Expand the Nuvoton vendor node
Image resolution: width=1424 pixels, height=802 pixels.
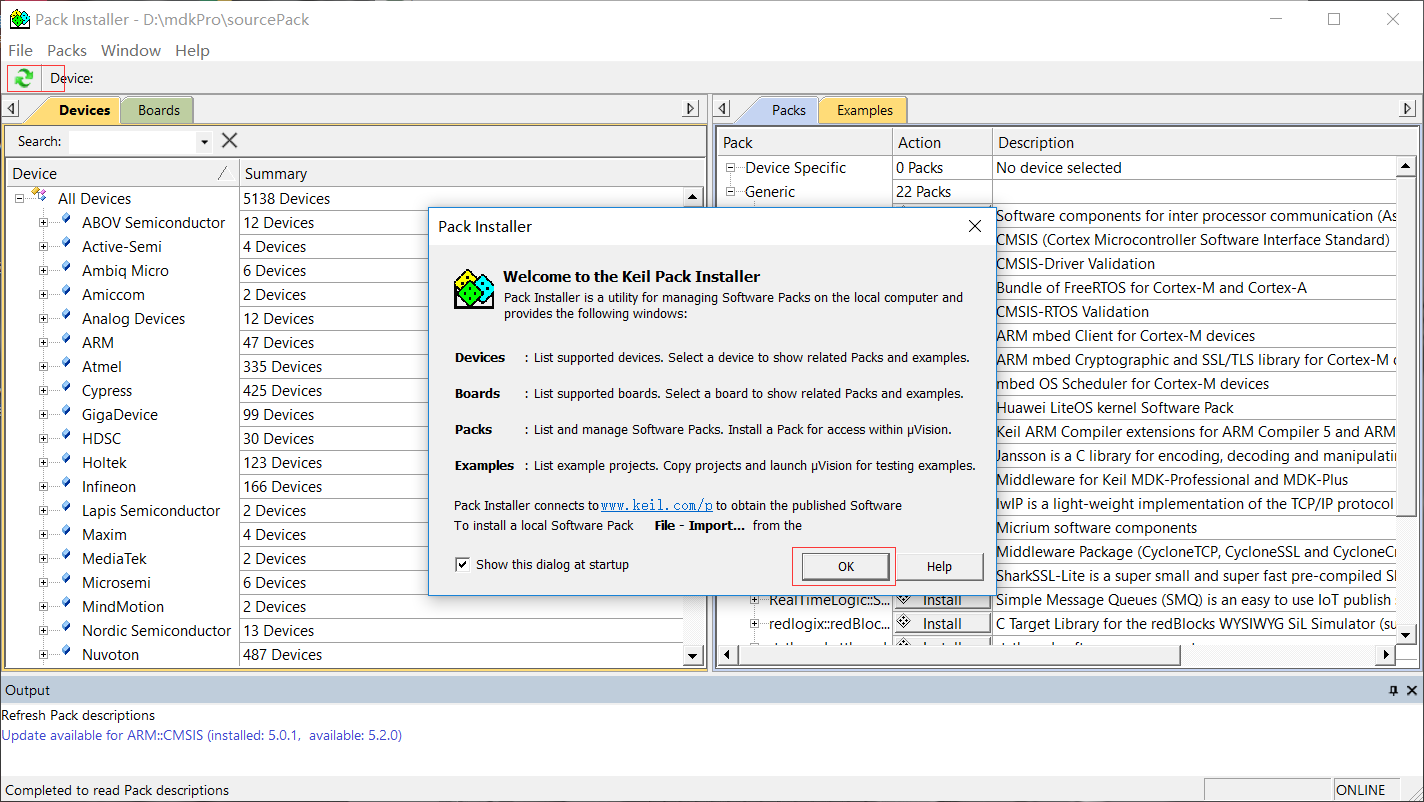click(x=44, y=654)
